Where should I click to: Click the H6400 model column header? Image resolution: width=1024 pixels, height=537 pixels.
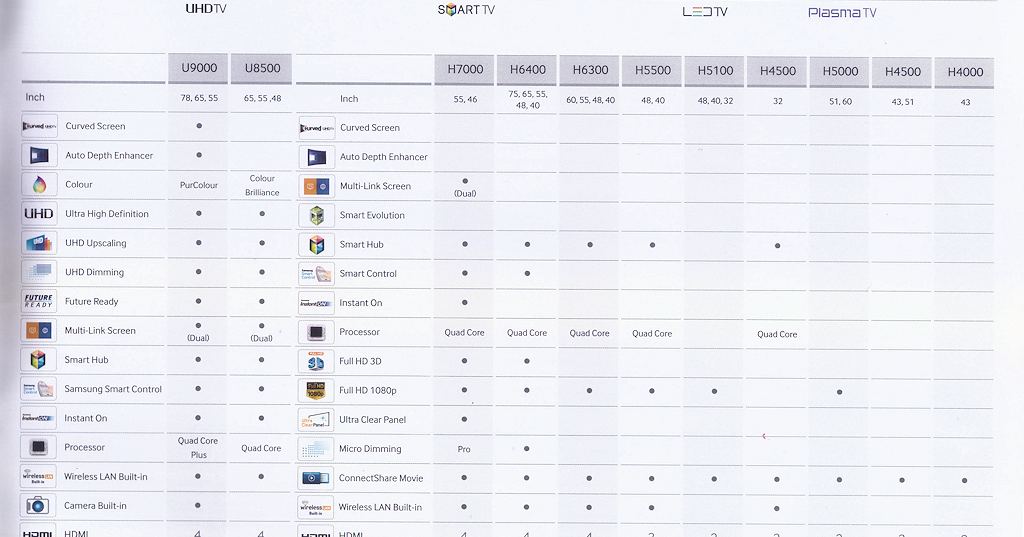click(x=527, y=70)
